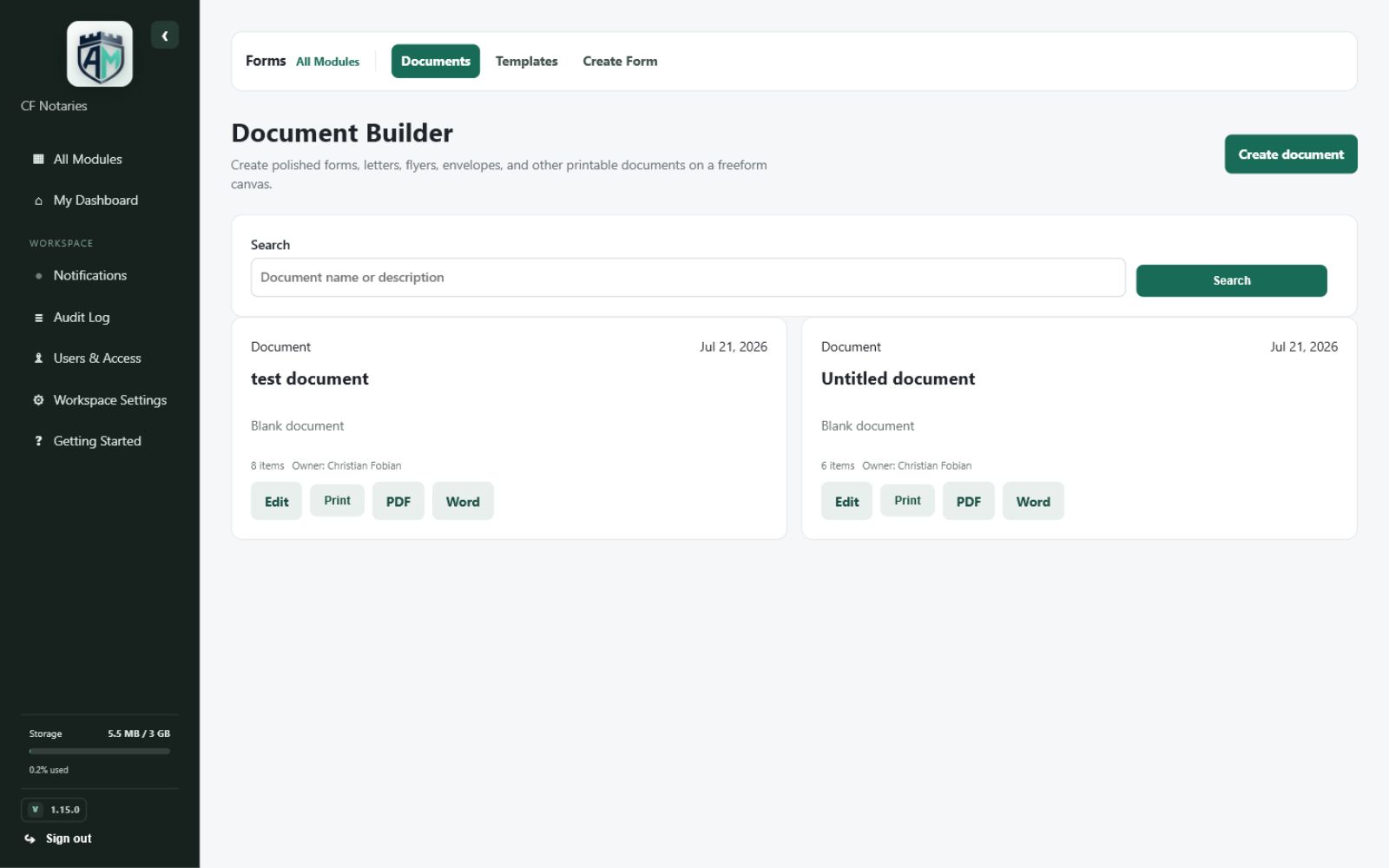Click the Sign out link

point(69,838)
